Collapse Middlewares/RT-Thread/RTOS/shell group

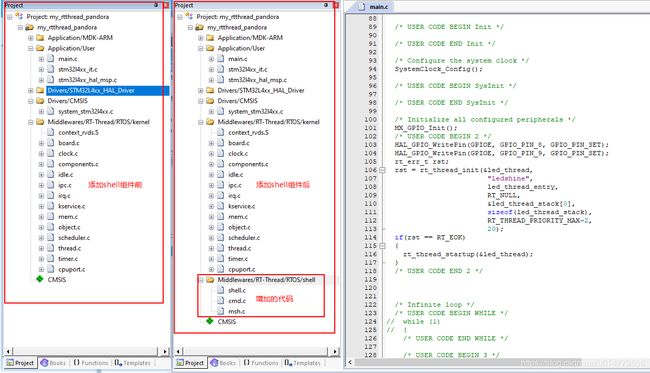coord(201,280)
